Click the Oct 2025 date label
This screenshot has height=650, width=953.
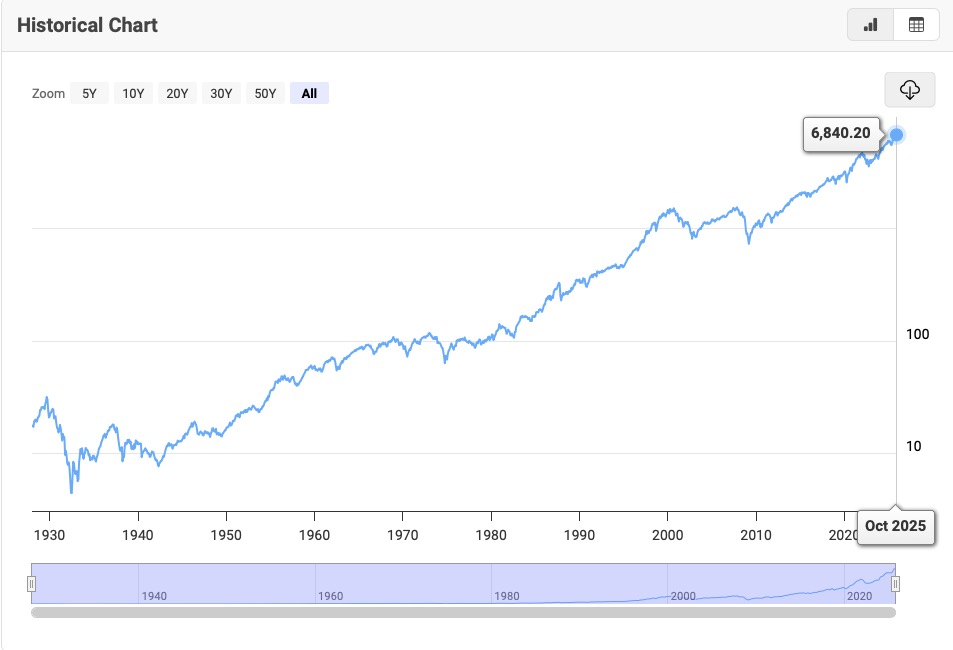(x=895, y=526)
